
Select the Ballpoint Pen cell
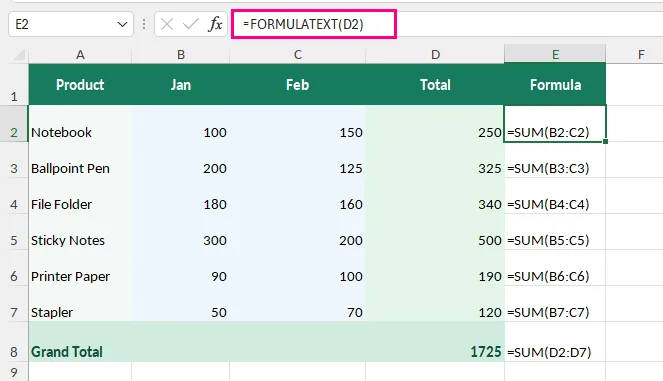click(x=80, y=160)
